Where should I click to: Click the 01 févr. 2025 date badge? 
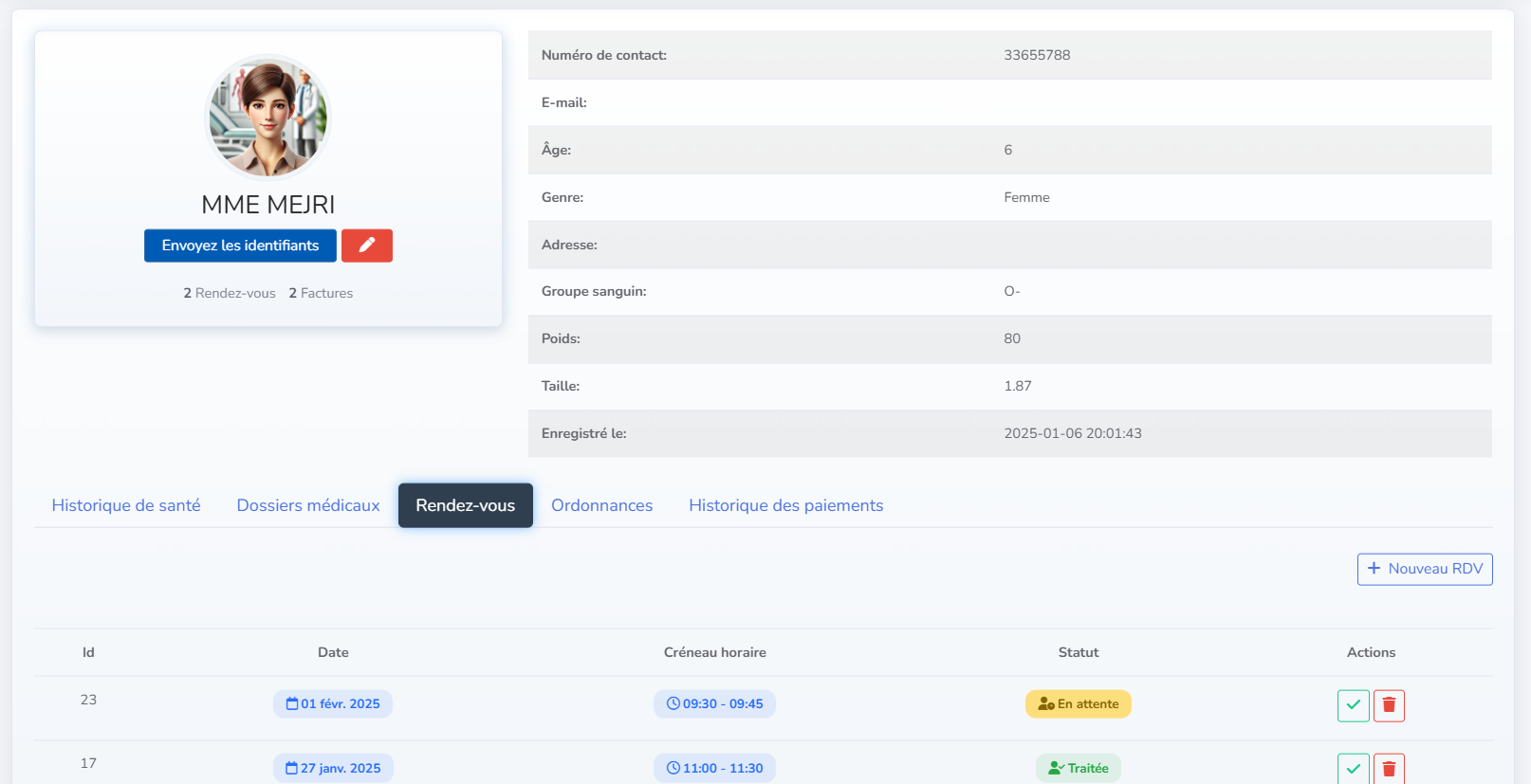333,704
